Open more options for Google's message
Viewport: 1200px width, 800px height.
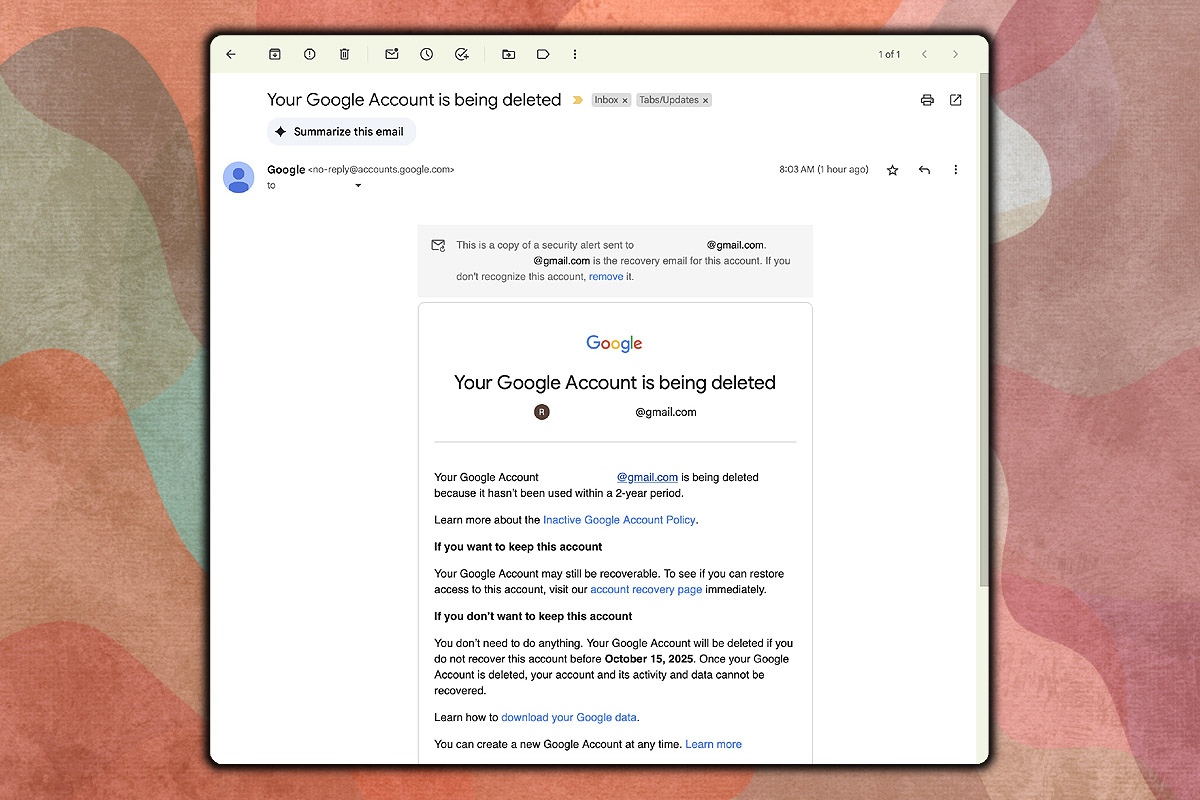pos(956,169)
